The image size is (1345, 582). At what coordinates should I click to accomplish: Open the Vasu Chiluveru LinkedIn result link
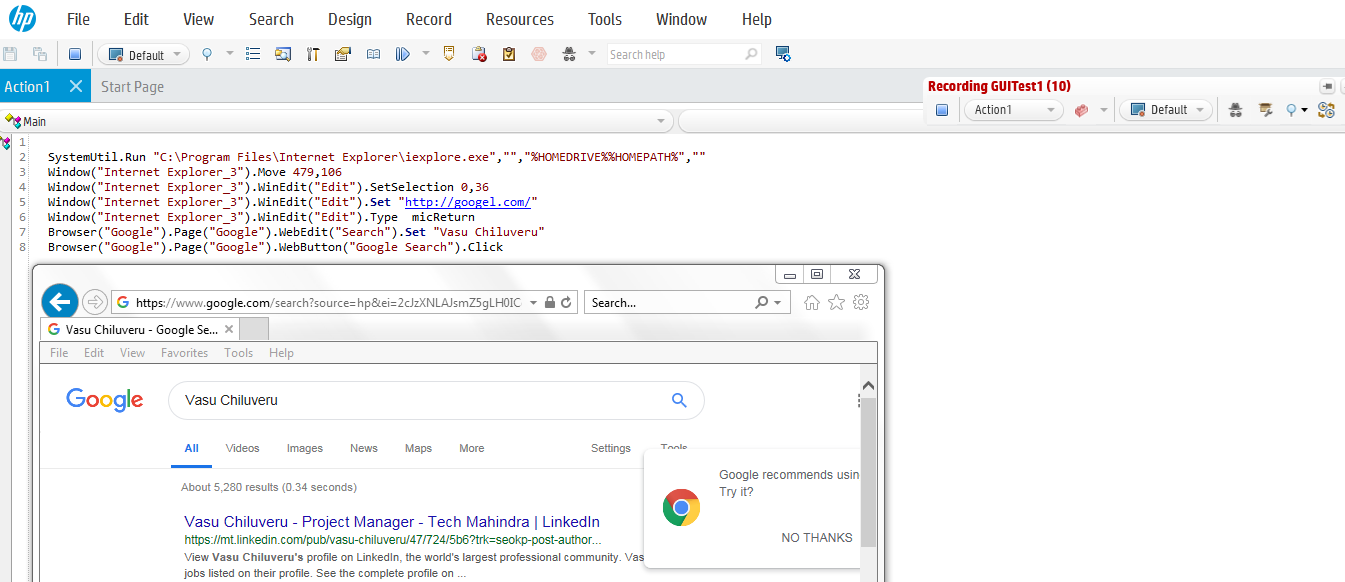pos(391,521)
